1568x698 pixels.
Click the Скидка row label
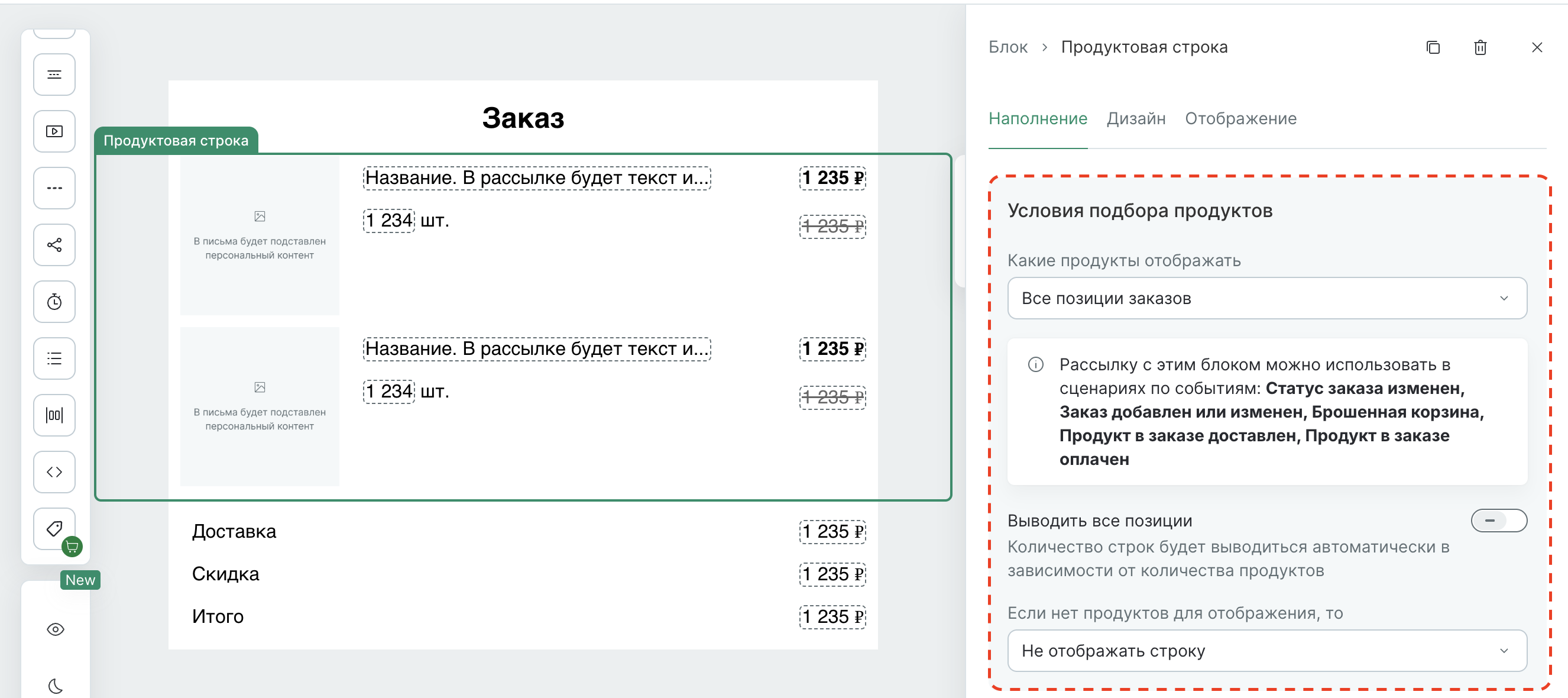coord(225,574)
